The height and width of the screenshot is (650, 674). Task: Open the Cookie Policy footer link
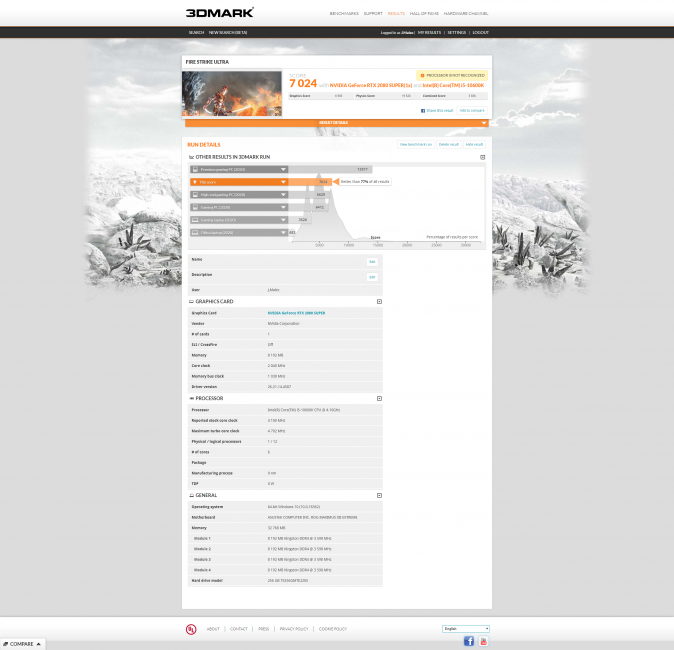pyautogui.click(x=333, y=629)
